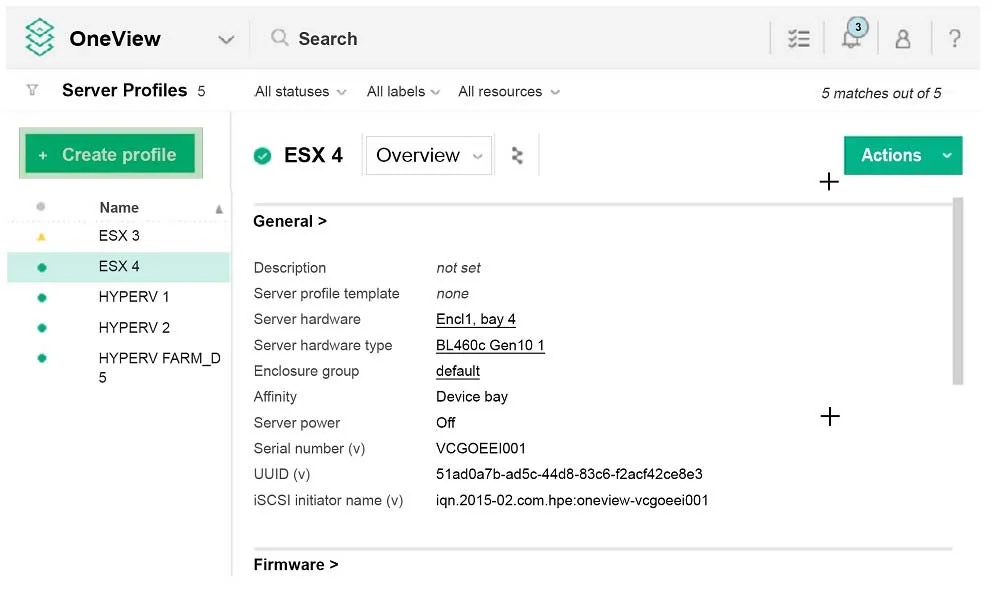Select the ESX 3 profile row
The height and width of the screenshot is (591, 1000).
[x=119, y=236]
